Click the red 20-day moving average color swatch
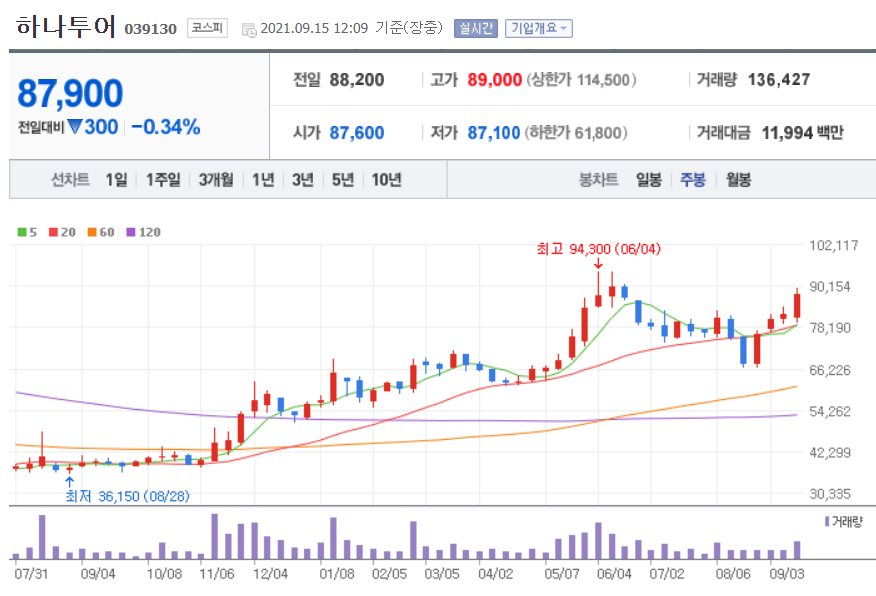 pos(52,231)
